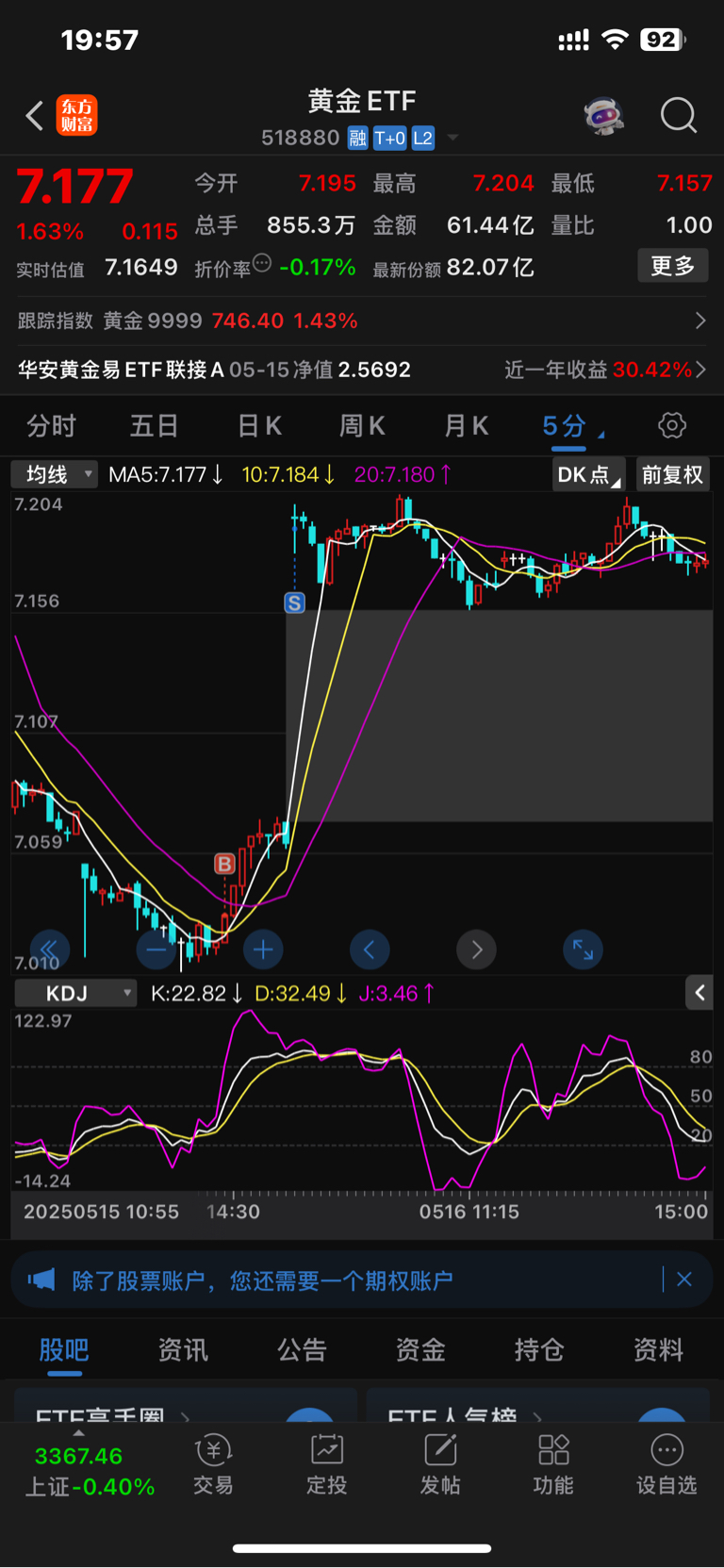This screenshot has width=724, height=1568.
Task: Tap the 最新份额 82.07亿 value
Action: (x=490, y=268)
